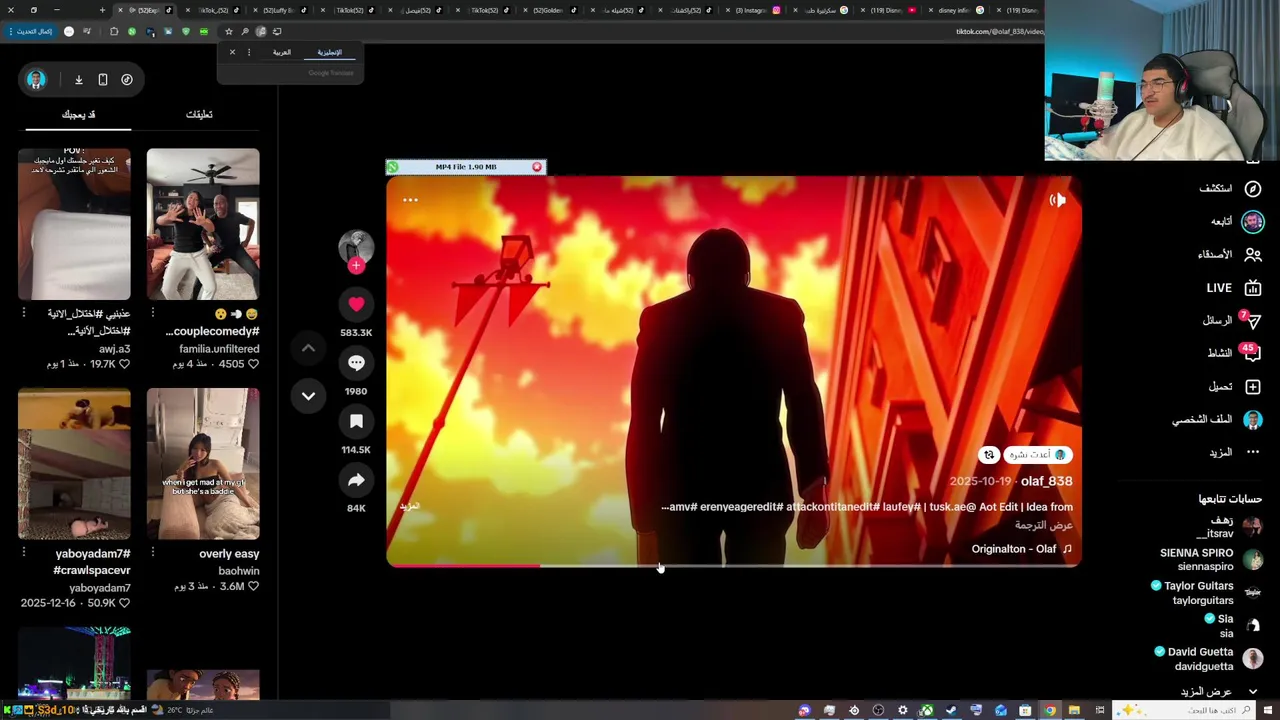Open couplecomedy video thumbnail
The height and width of the screenshot is (720, 1280).
click(203, 224)
